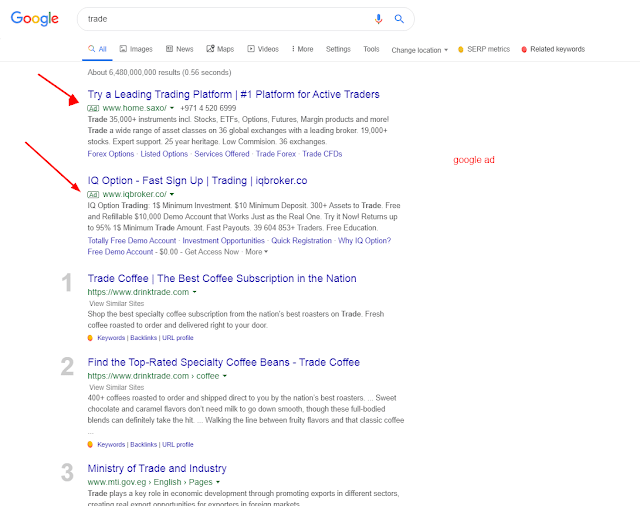Click URL profile under first organic result

(178, 338)
